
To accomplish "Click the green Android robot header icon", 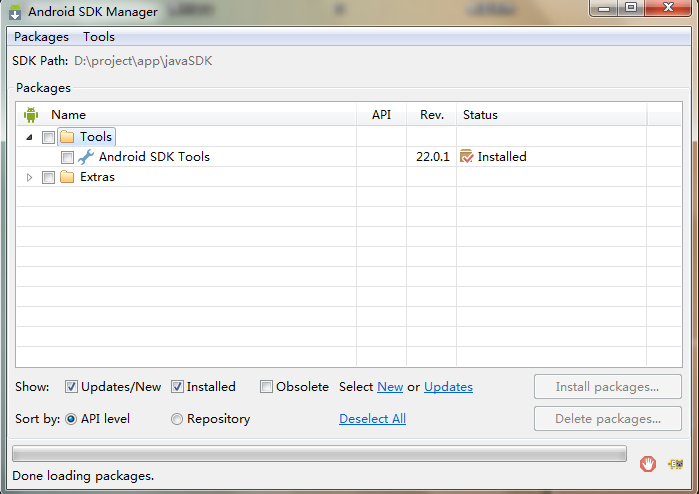I will [x=31, y=115].
